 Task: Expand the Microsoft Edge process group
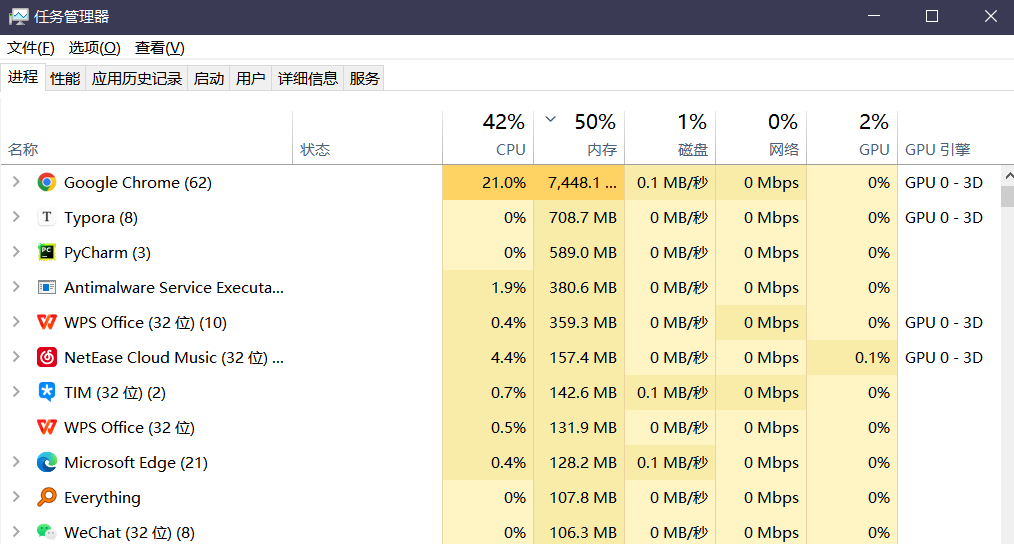click(x=16, y=462)
